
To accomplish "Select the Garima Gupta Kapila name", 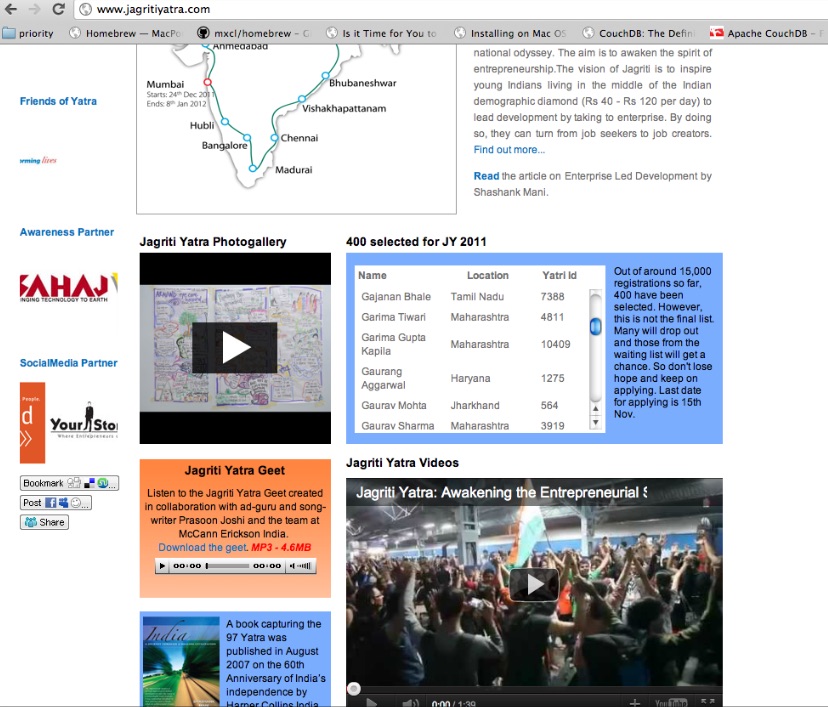I will coord(393,344).
